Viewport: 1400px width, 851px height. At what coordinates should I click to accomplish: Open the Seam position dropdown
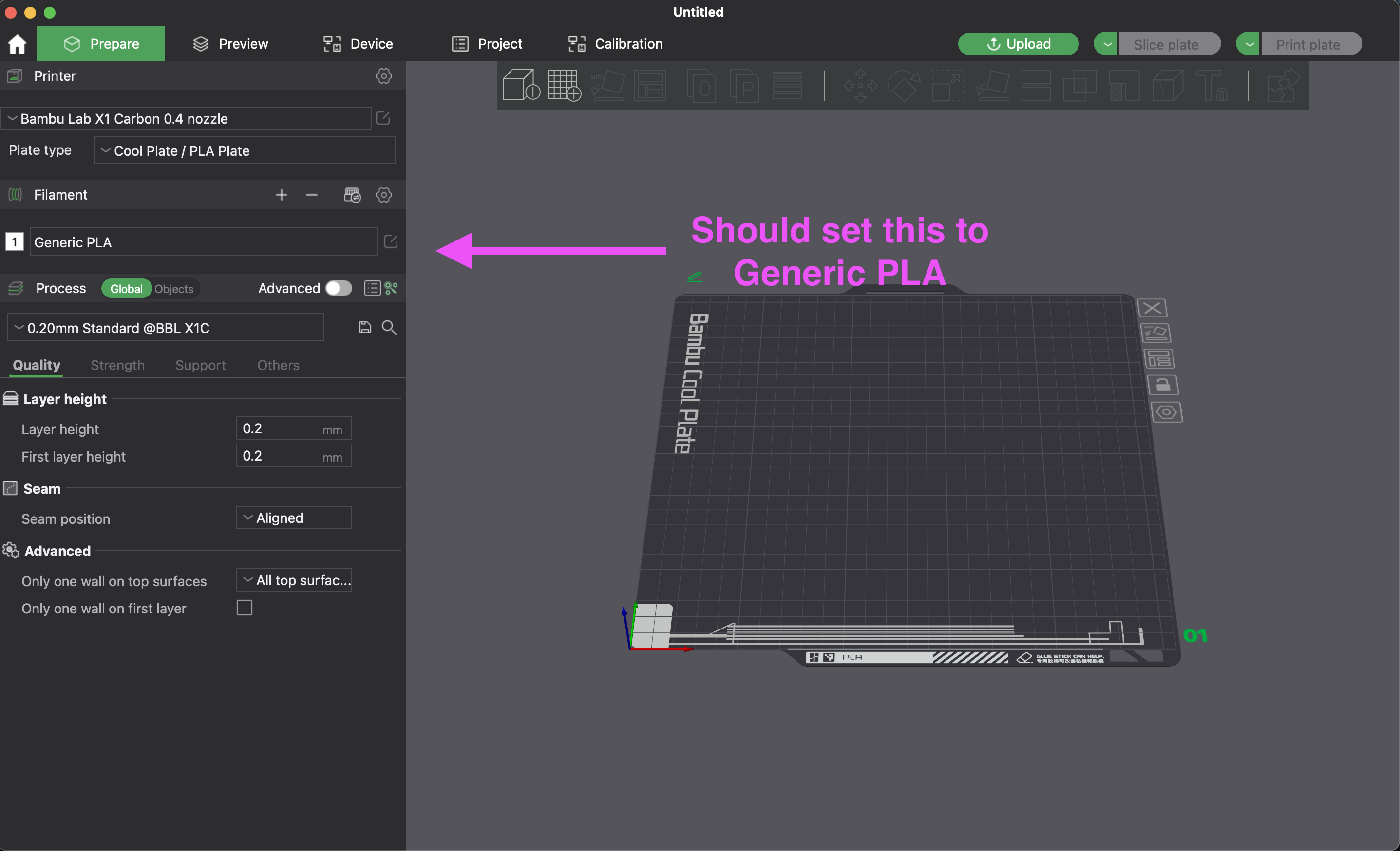point(294,518)
